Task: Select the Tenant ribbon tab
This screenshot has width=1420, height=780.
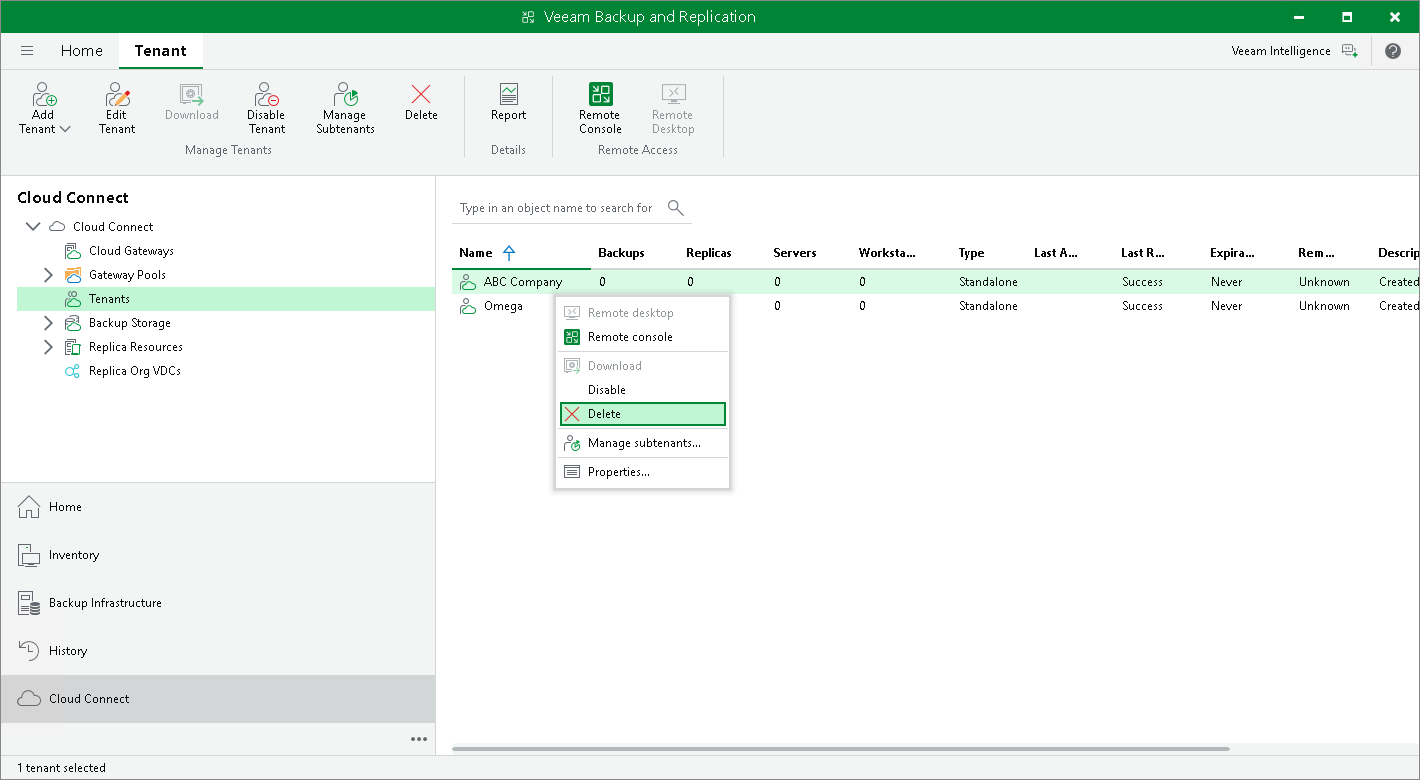Action: click(x=161, y=51)
